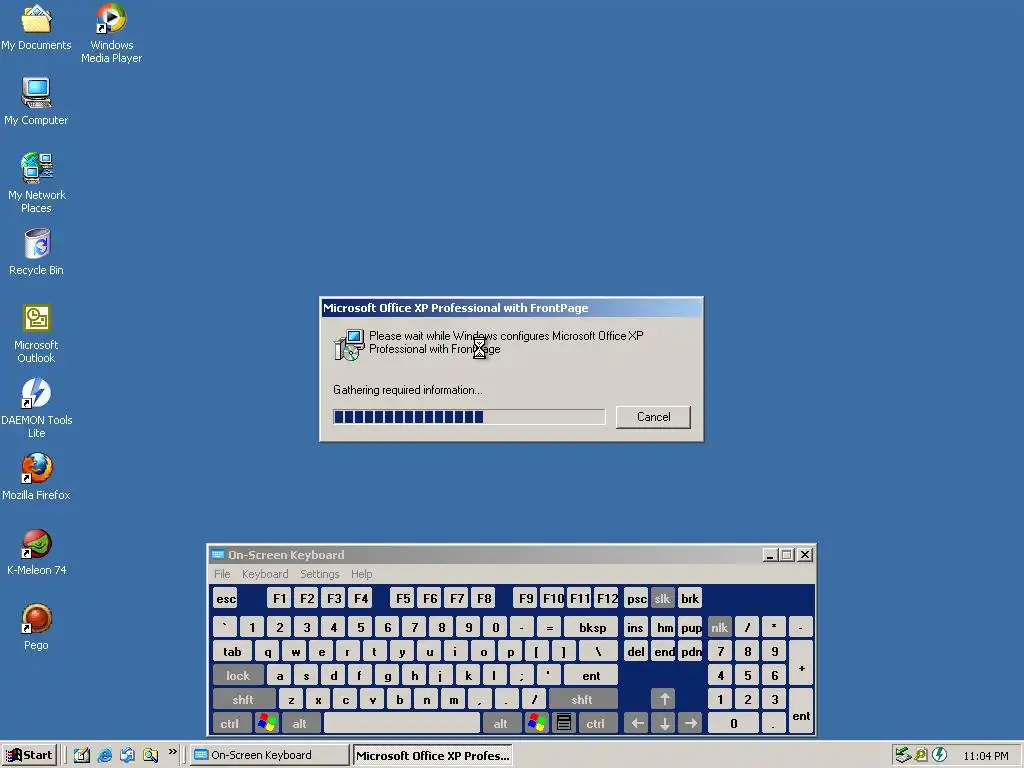Click the left arrow key on keyboard
The image size is (1024, 768).
[637, 723]
